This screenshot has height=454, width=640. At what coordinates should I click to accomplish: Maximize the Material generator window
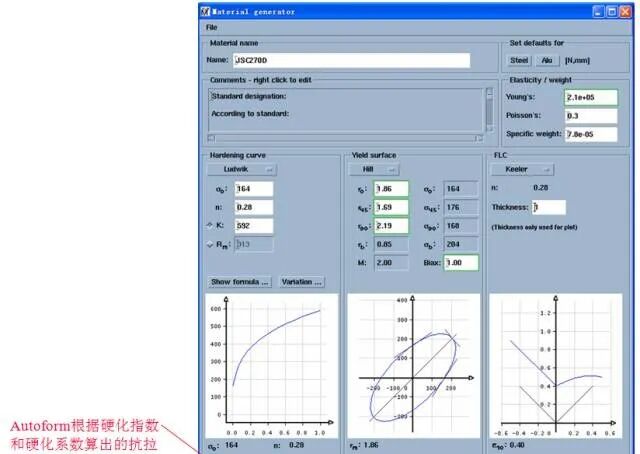(x=612, y=12)
